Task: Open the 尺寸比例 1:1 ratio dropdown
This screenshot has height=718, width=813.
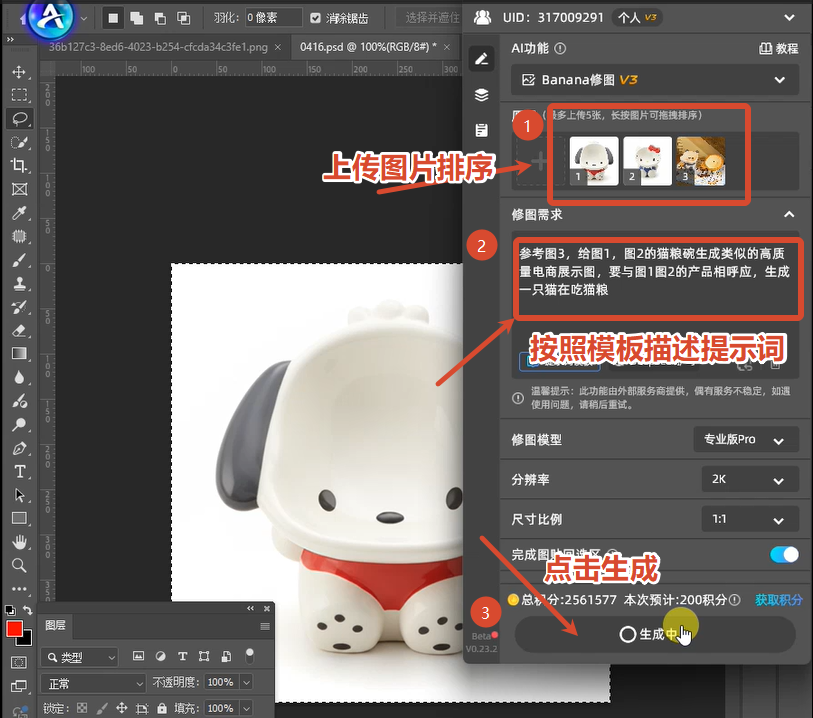Action: tap(750, 519)
